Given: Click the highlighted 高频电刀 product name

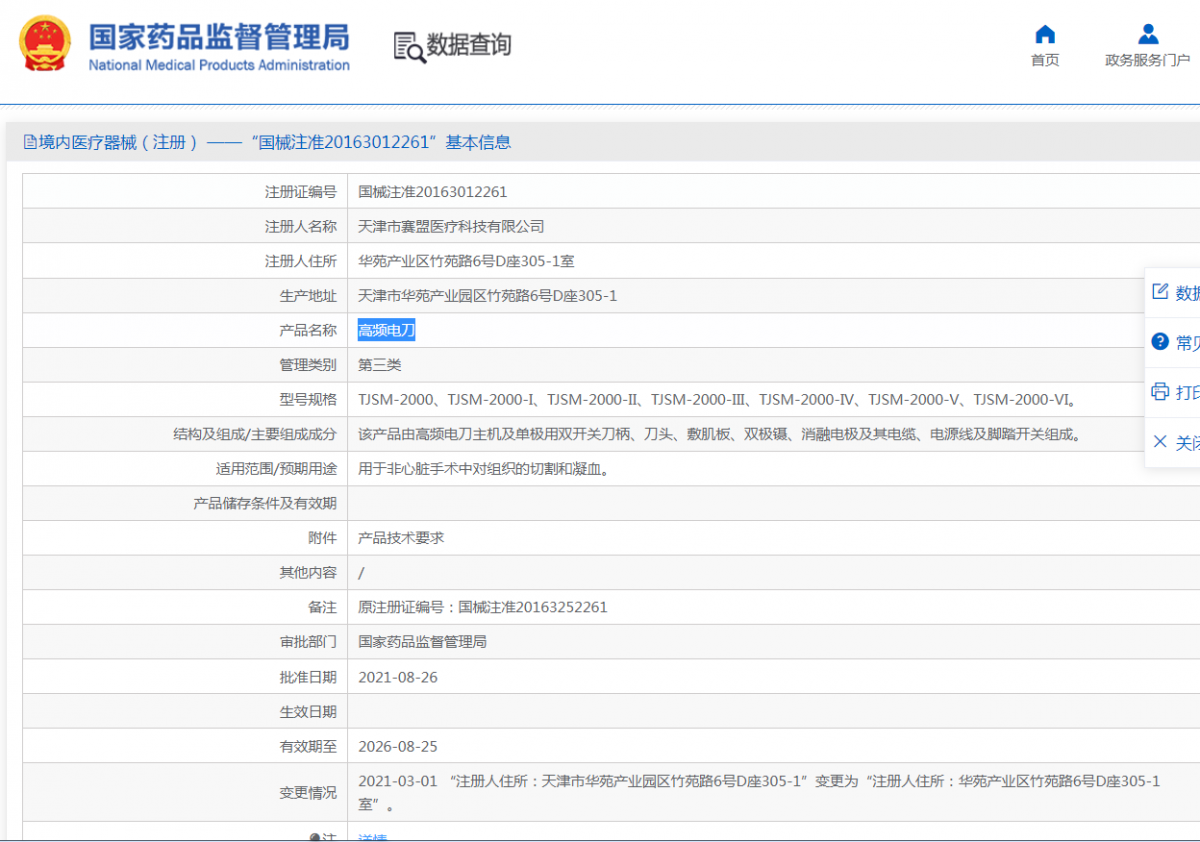Looking at the screenshot, I should click(386, 330).
